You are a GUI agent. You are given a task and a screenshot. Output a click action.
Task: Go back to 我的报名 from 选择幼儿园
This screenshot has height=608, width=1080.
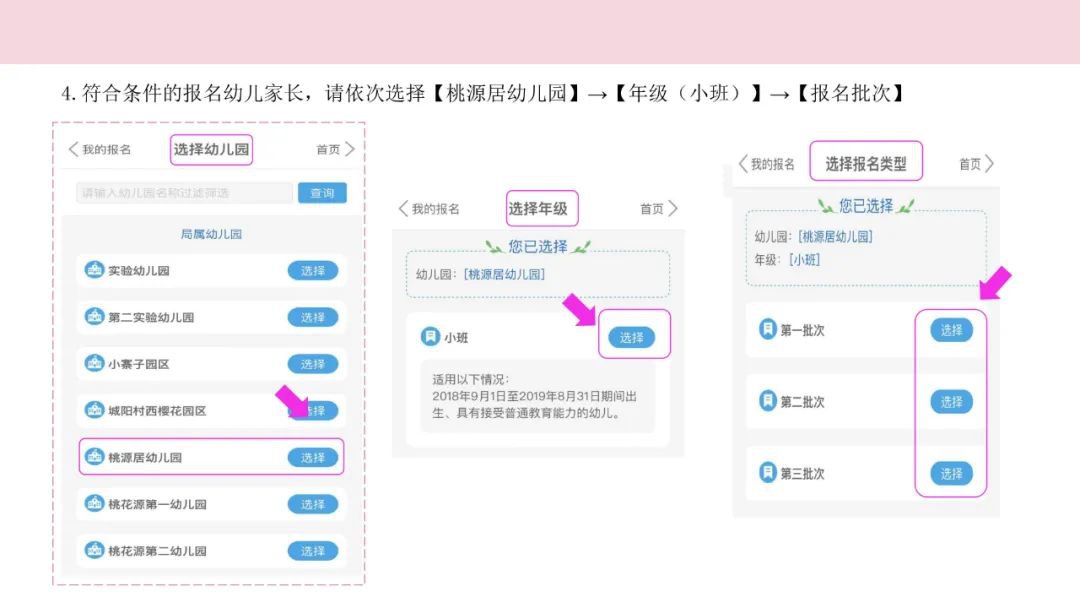coord(99,150)
